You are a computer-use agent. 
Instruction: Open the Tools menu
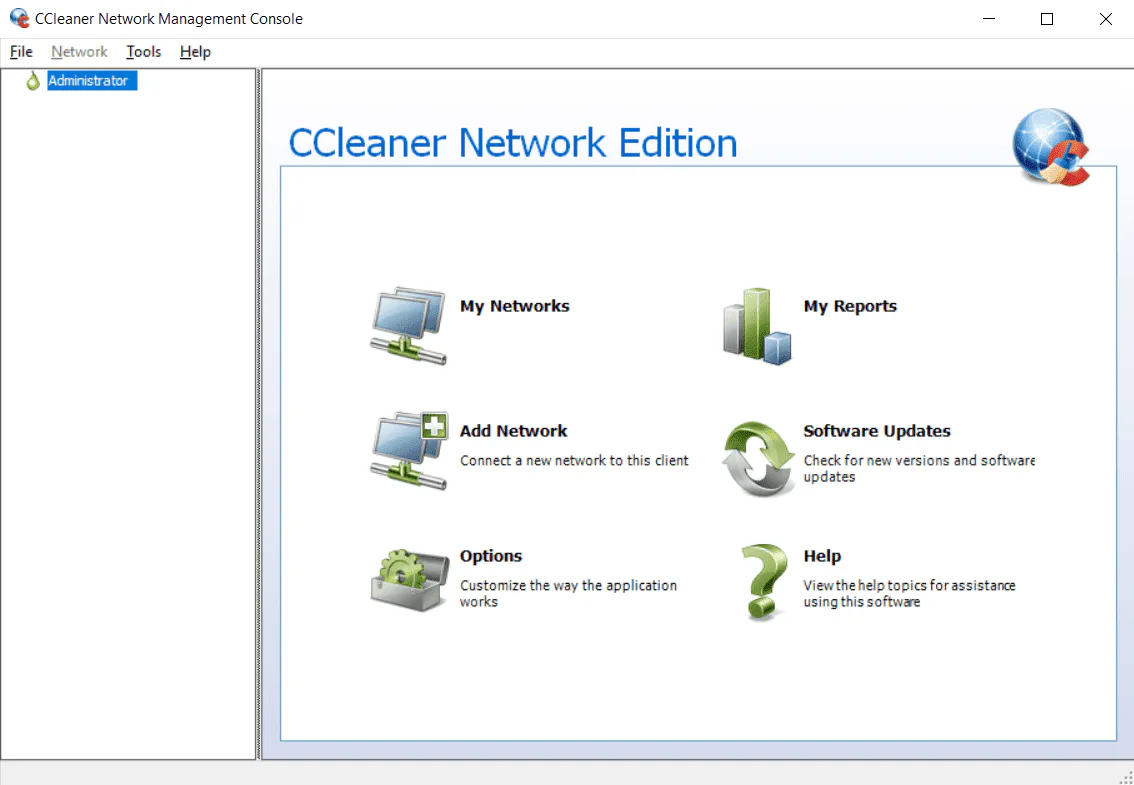coord(143,52)
